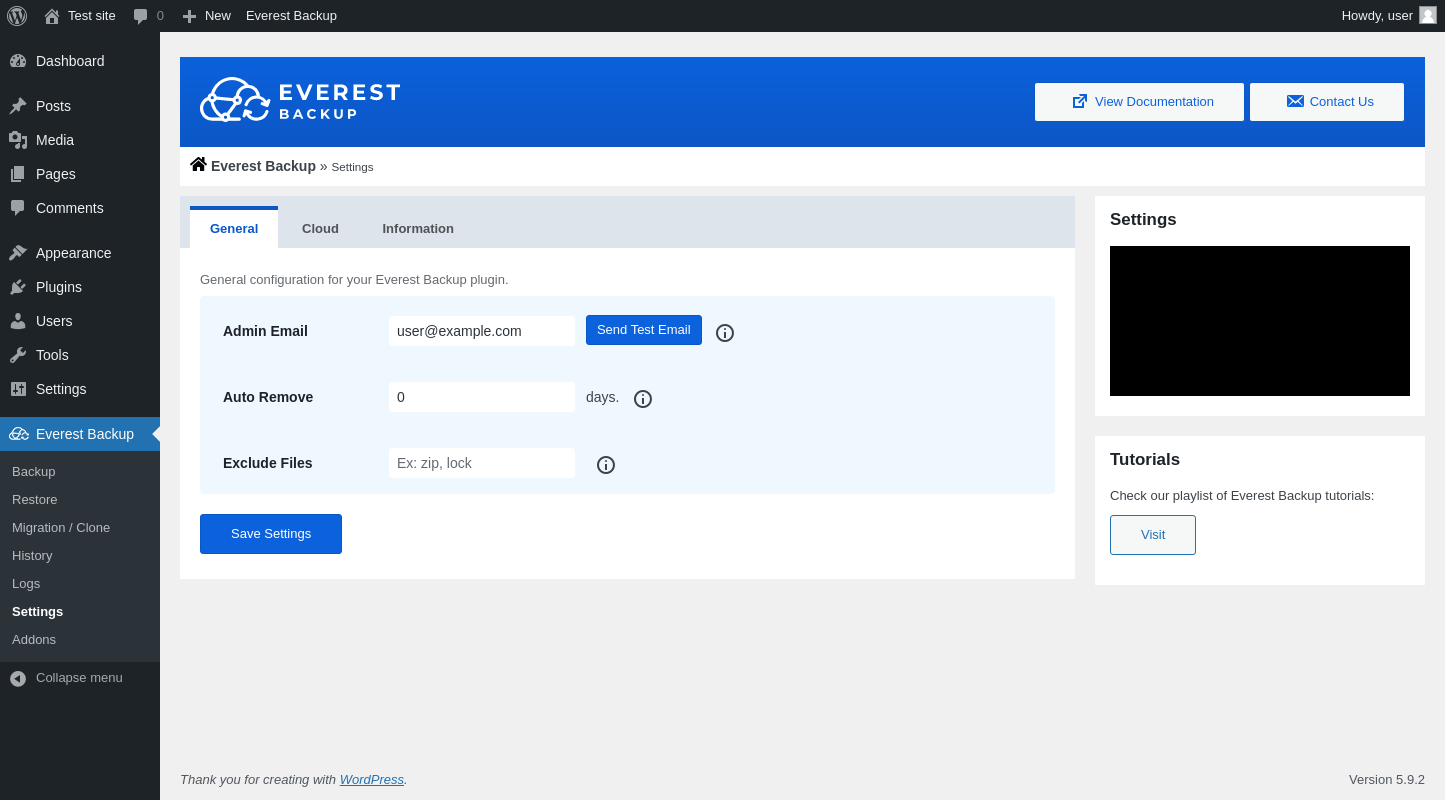The width and height of the screenshot is (1445, 800).
Task: Click the Plugins label in the sidebar
Action: click(x=59, y=287)
